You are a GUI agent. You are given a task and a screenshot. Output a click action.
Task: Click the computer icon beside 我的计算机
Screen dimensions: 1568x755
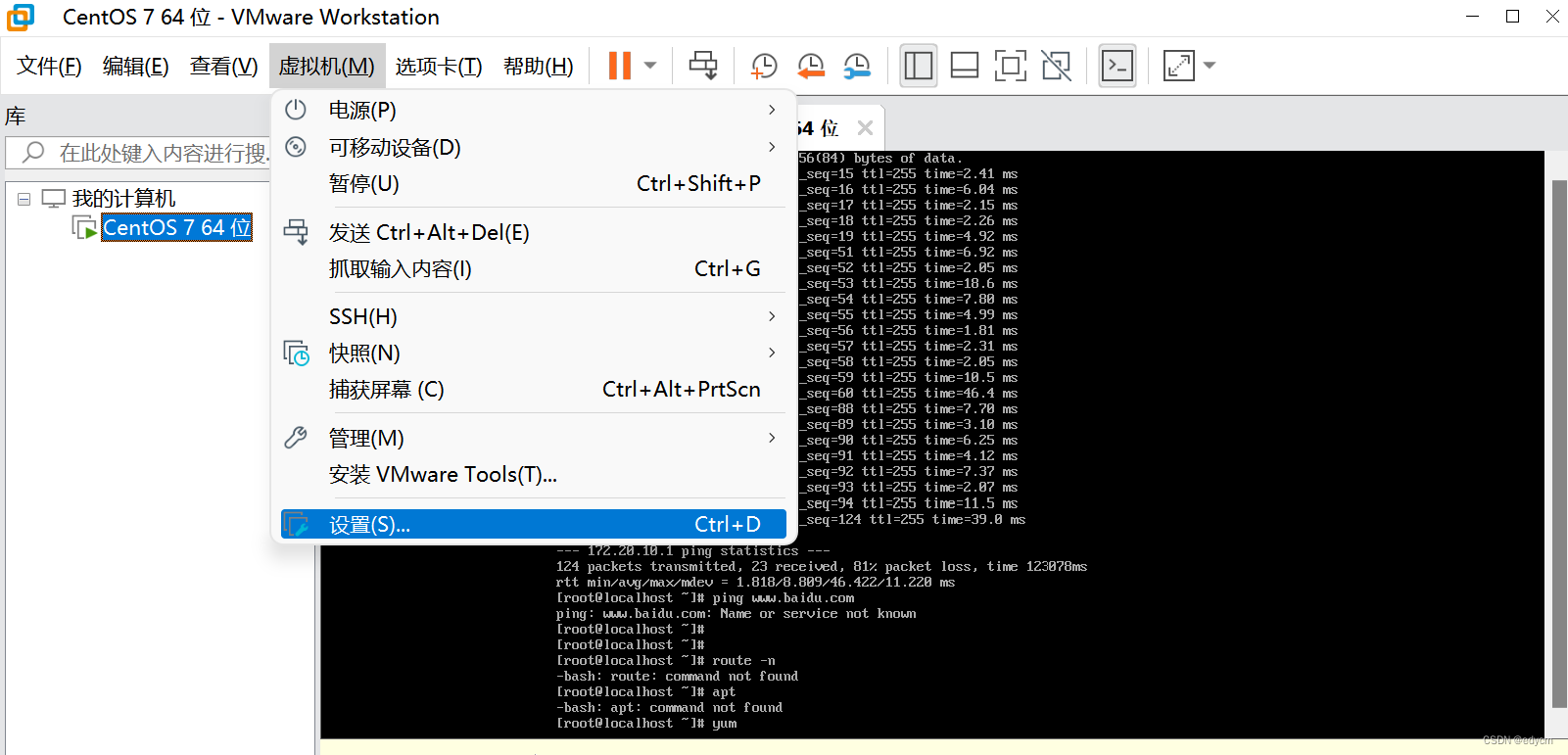coord(54,199)
